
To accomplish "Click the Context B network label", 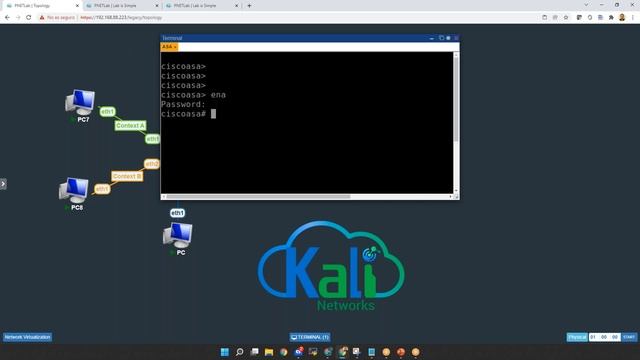I will tap(127, 176).
